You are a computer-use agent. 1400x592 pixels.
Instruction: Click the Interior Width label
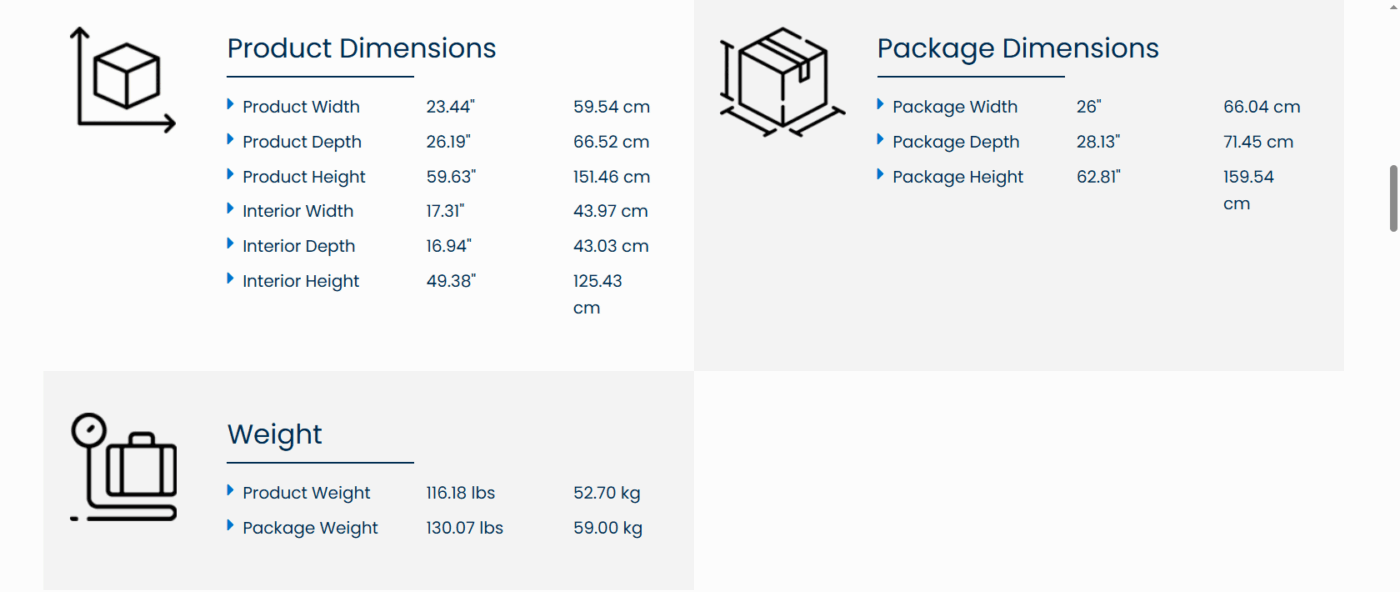[298, 211]
